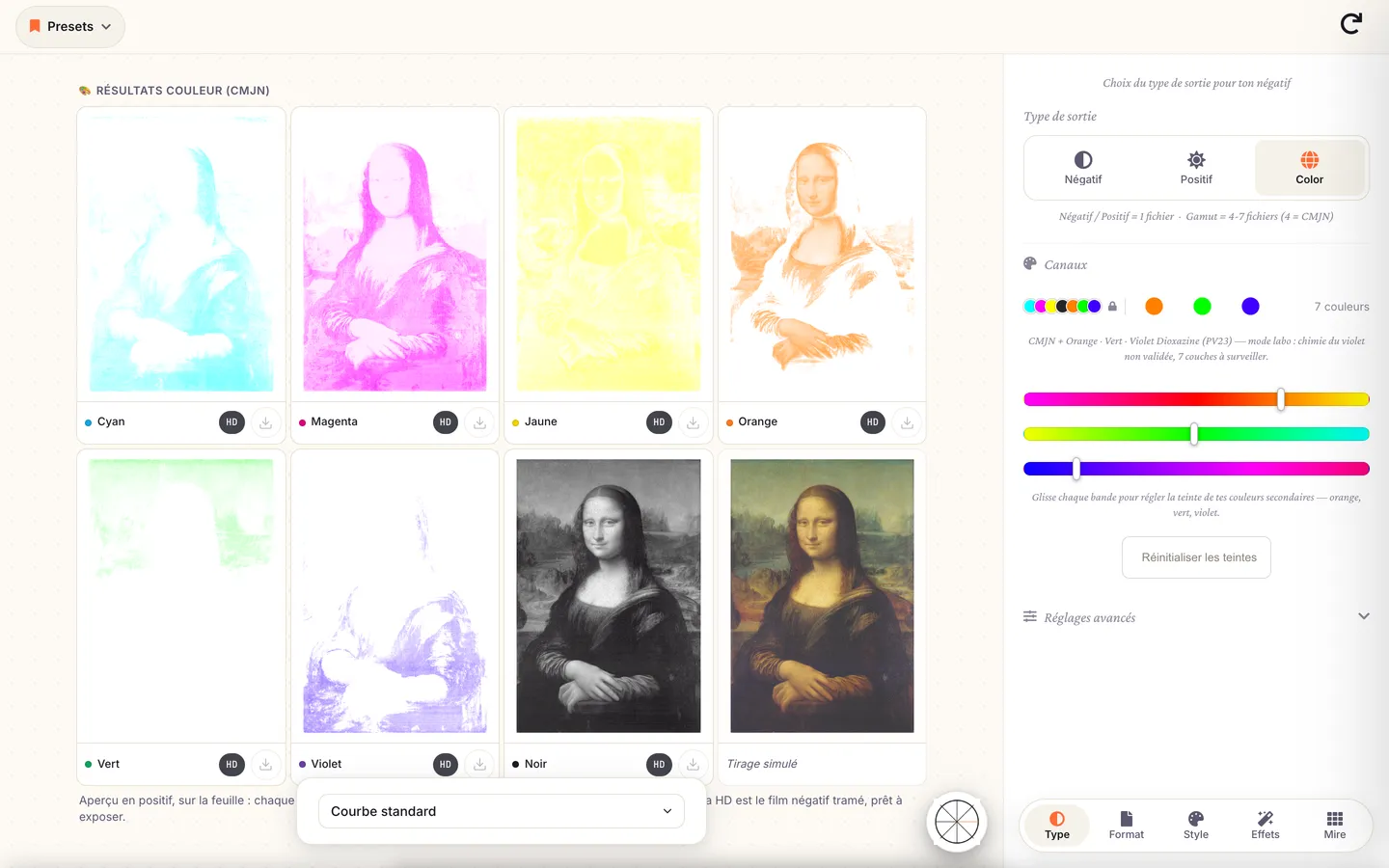Go to the Mire tab

(1335, 826)
